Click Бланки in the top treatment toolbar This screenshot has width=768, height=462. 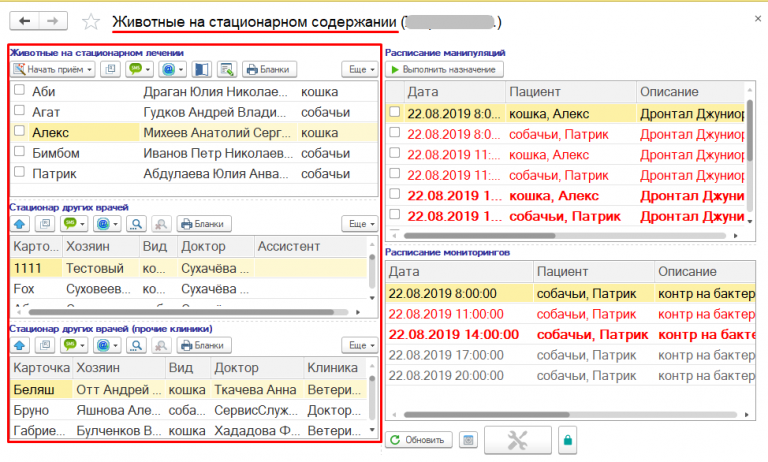pos(269,69)
